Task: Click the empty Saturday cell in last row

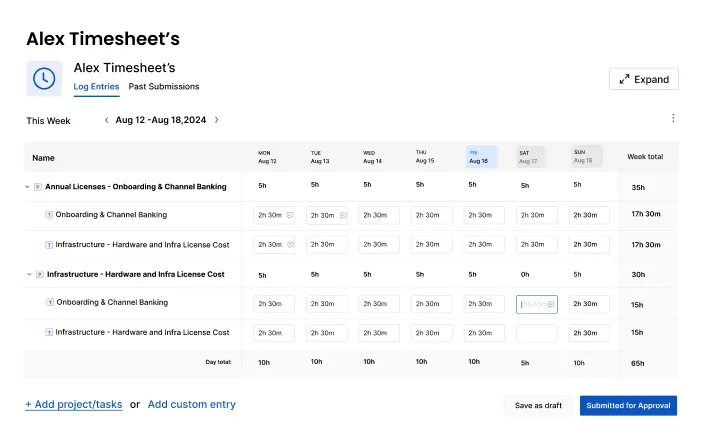Action: tap(537, 333)
